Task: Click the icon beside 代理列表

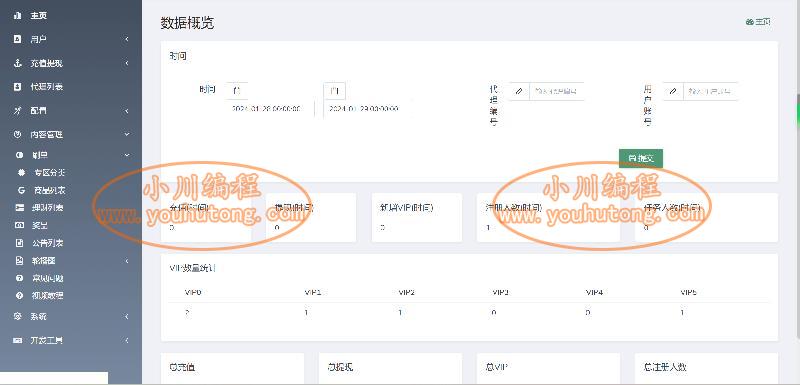Action: tap(18, 87)
